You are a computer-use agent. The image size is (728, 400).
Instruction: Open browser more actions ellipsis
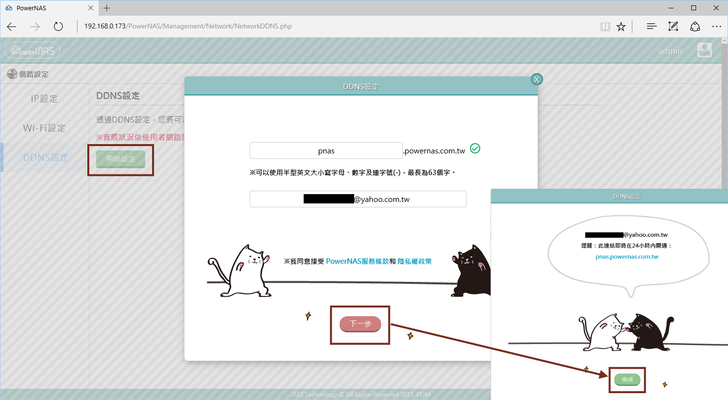point(716,26)
